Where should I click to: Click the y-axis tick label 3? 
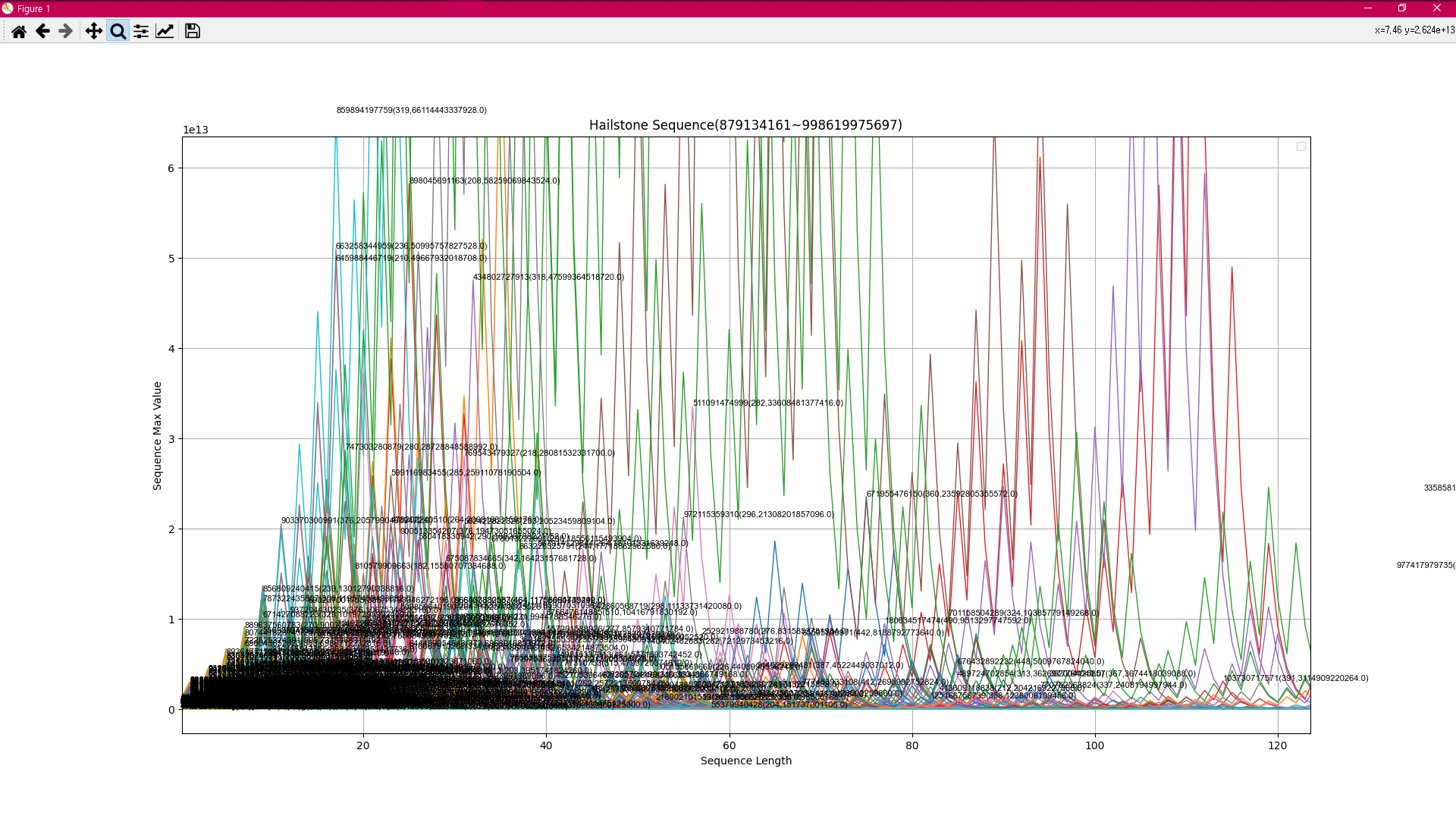coord(171,439)
